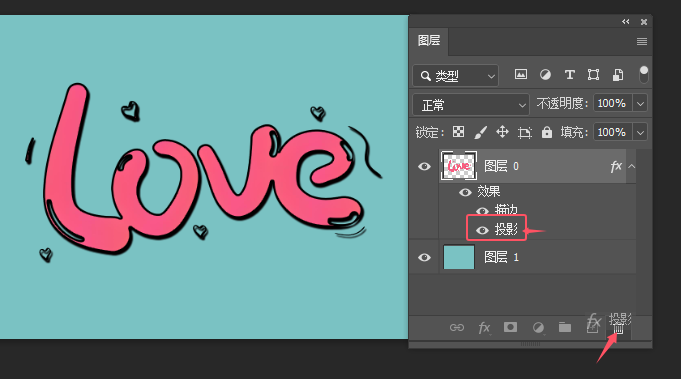This screenshot has width=681, height=379.
Task: Filter by smart object icon
Action: tap(618, 75)
